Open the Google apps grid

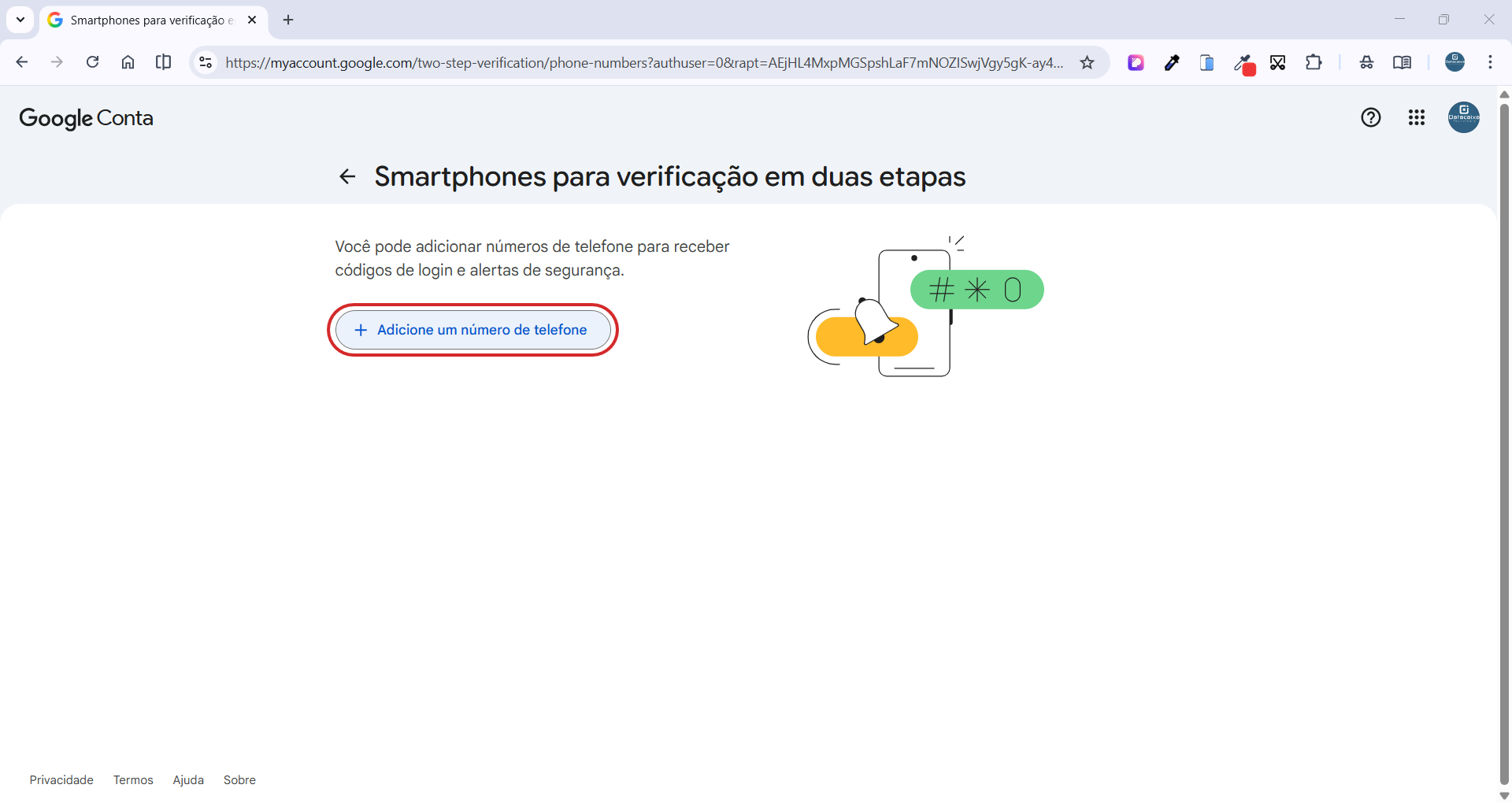[1417, 117]
